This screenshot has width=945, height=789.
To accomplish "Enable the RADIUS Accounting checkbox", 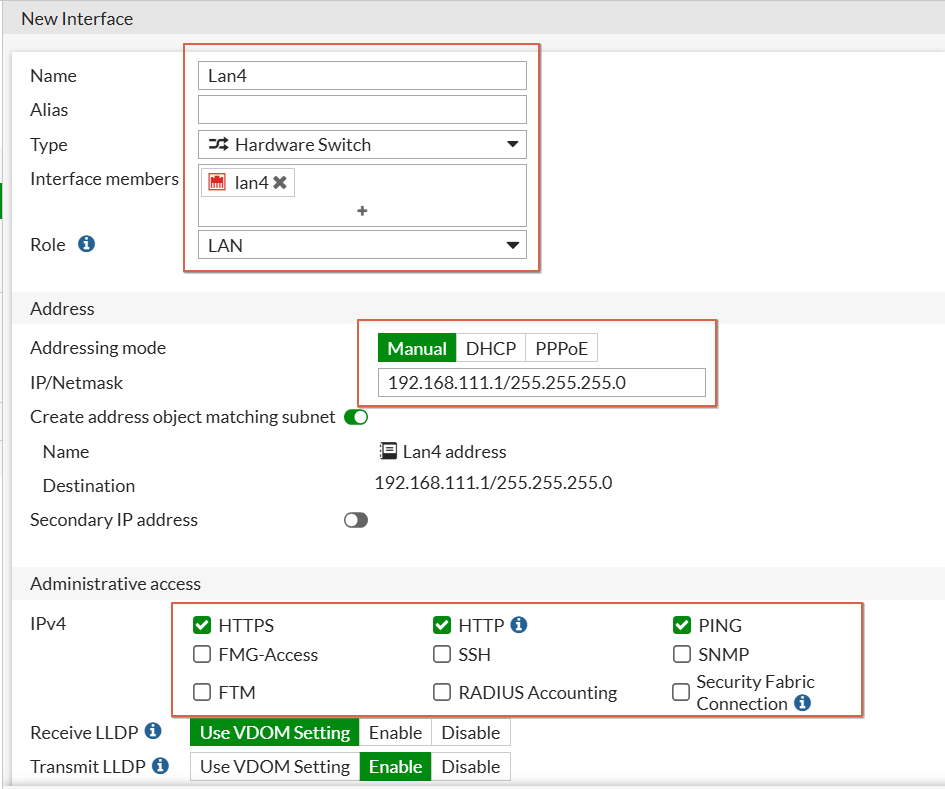I will (x=442, y=692).
